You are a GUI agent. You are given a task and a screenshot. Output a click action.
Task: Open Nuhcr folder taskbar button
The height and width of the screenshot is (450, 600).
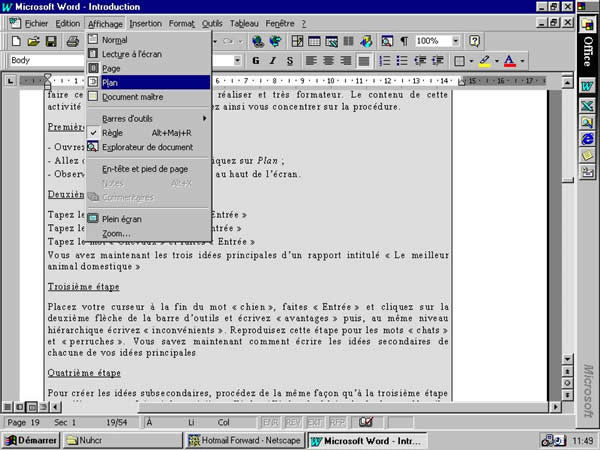pos(122,440)
